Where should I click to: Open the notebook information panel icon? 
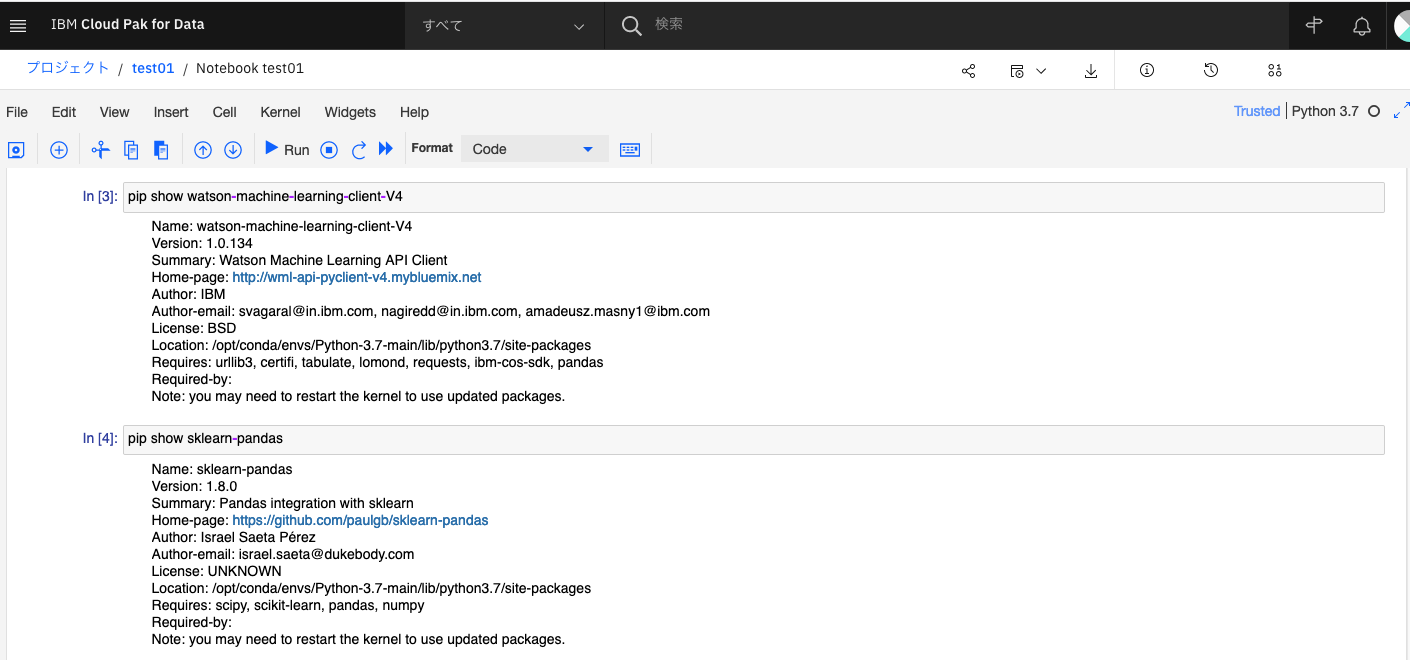(x=1147, y=70)
